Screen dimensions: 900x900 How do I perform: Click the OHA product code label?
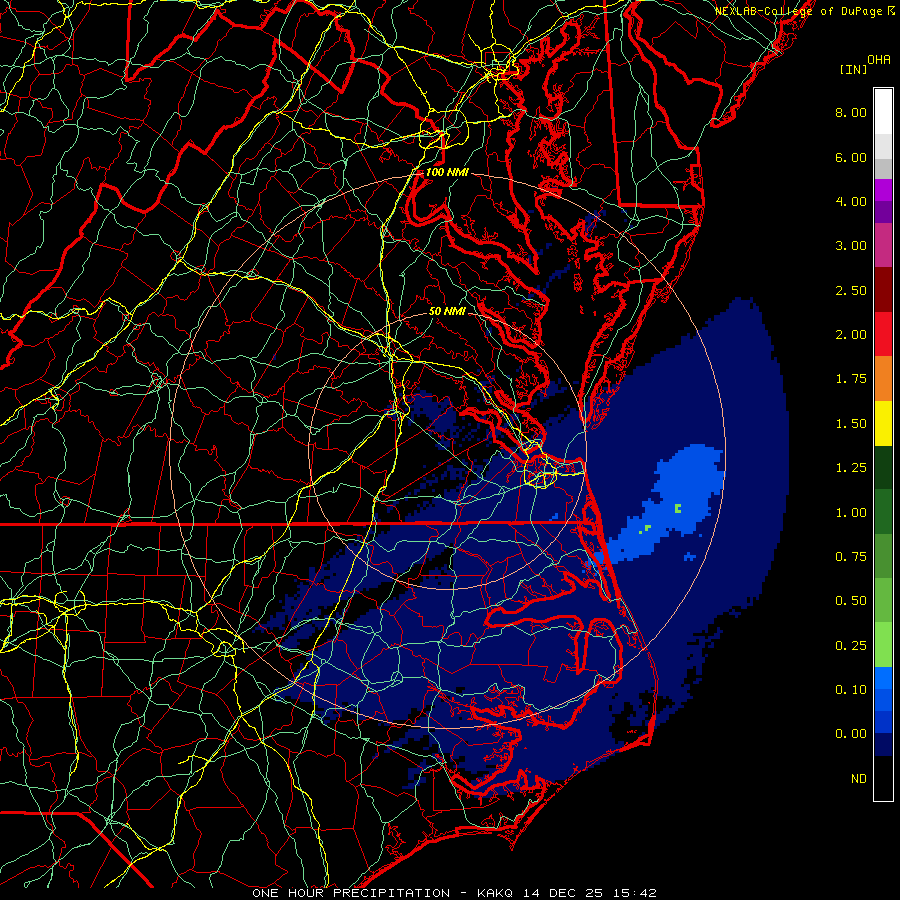tap(878, 59)
